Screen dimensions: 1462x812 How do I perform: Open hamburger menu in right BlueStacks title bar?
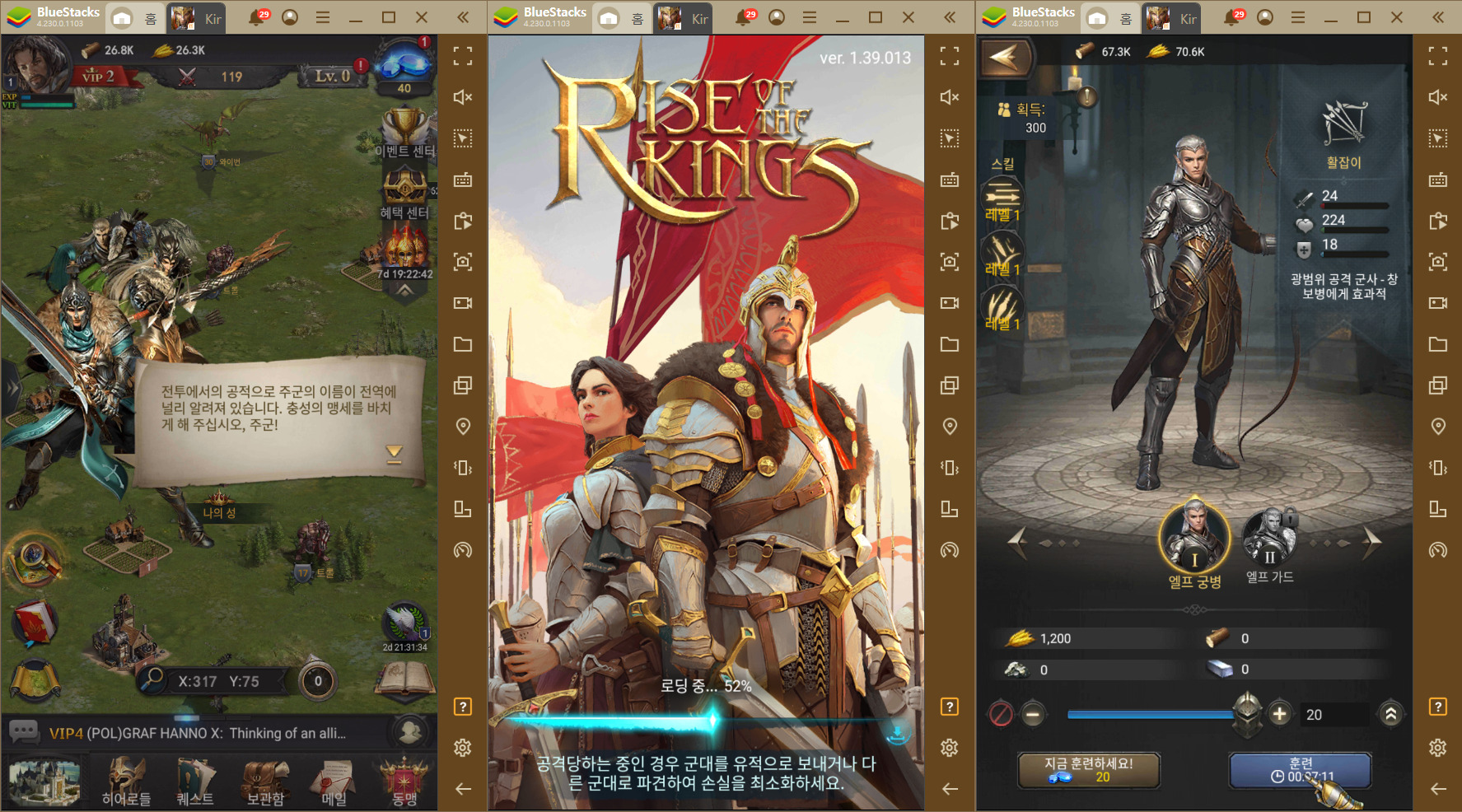point(1297,17)
